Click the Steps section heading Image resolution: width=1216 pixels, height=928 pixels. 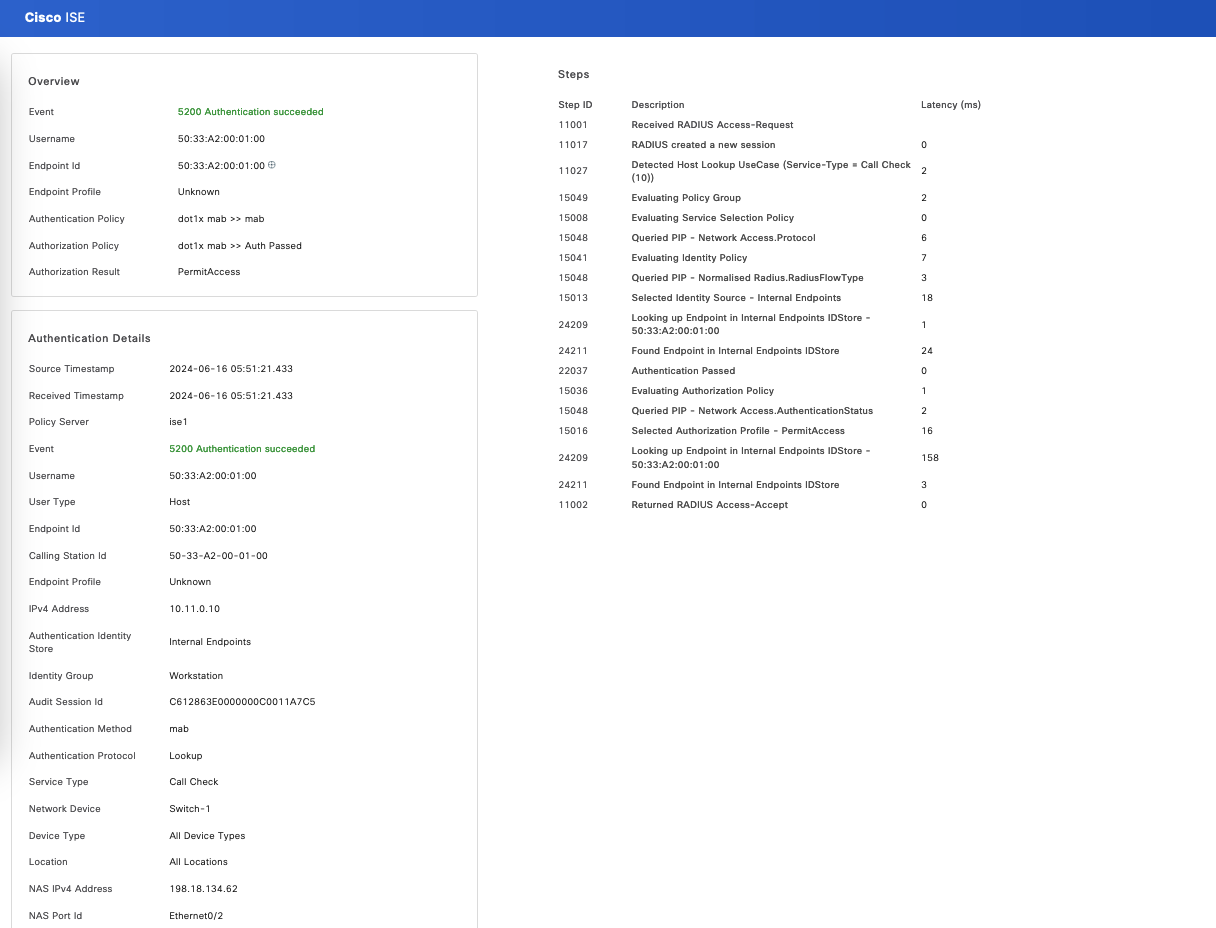point(573,74)
